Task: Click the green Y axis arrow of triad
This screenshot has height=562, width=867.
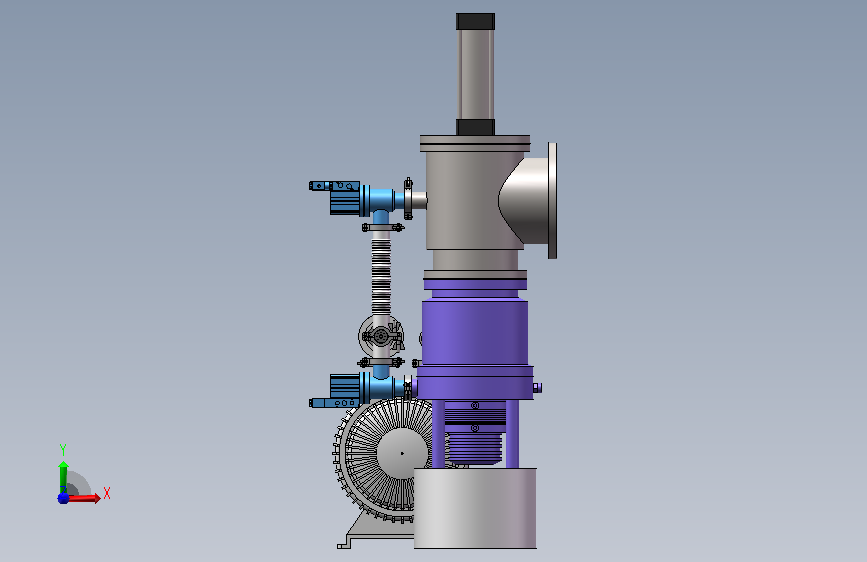Action: point(63,477)
